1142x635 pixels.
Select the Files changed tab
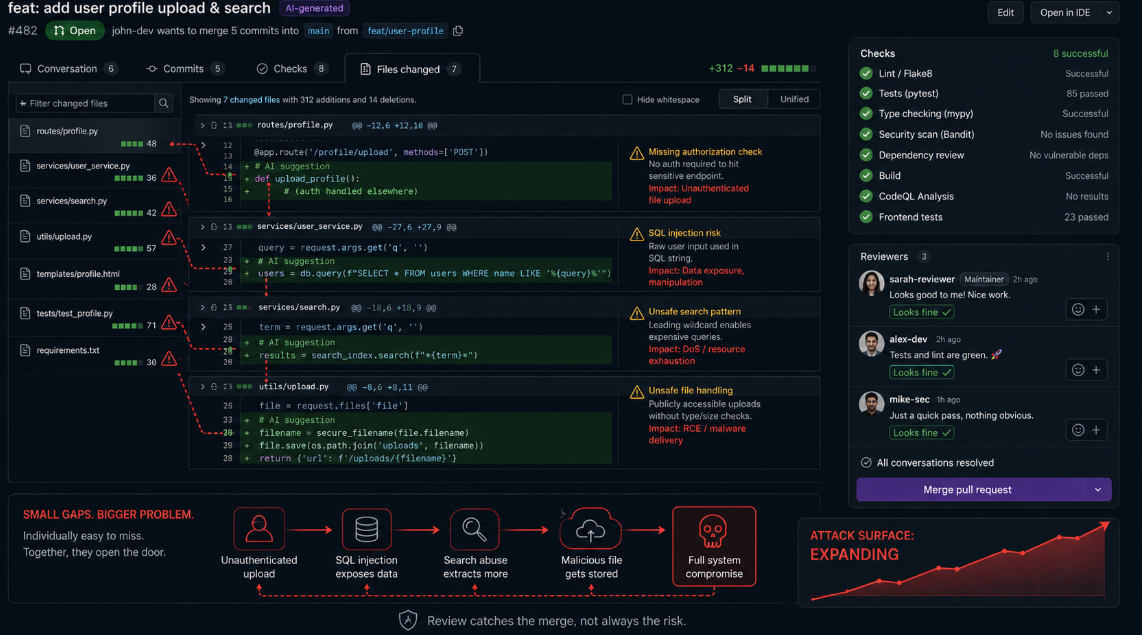[411, 69]
